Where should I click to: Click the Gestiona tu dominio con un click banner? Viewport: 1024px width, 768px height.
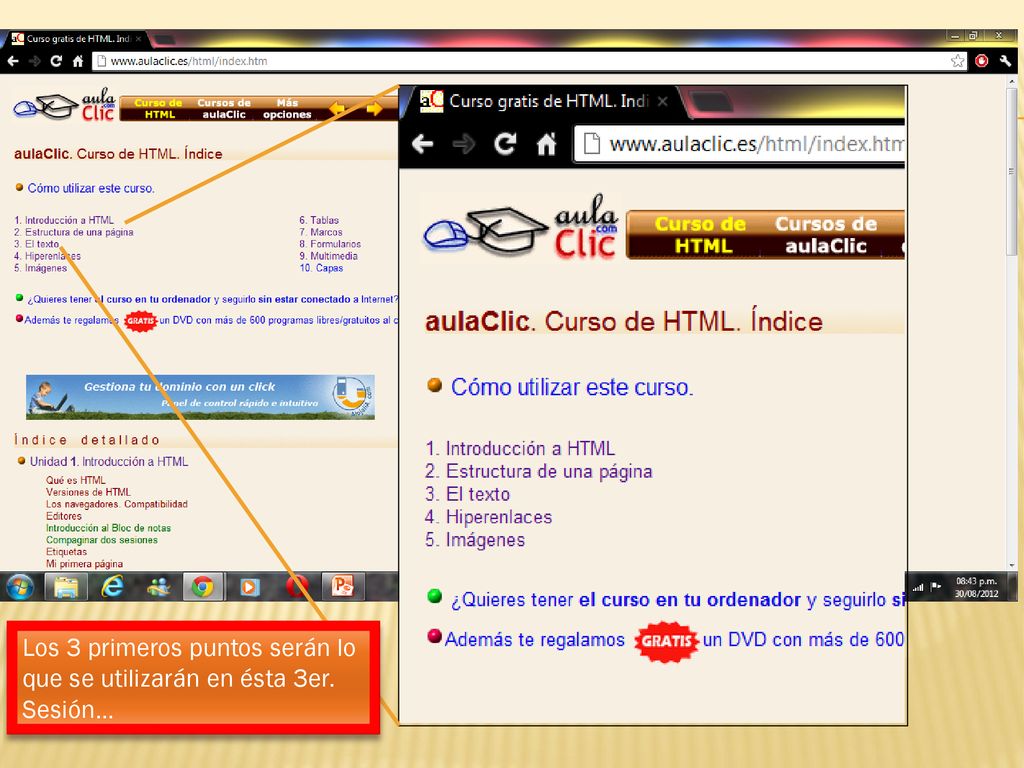coord(200,396)
